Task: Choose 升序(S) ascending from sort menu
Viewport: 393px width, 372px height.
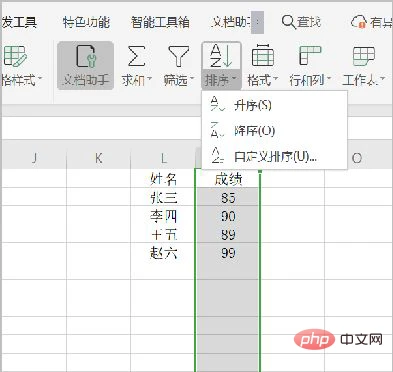Action: point(253,106)
